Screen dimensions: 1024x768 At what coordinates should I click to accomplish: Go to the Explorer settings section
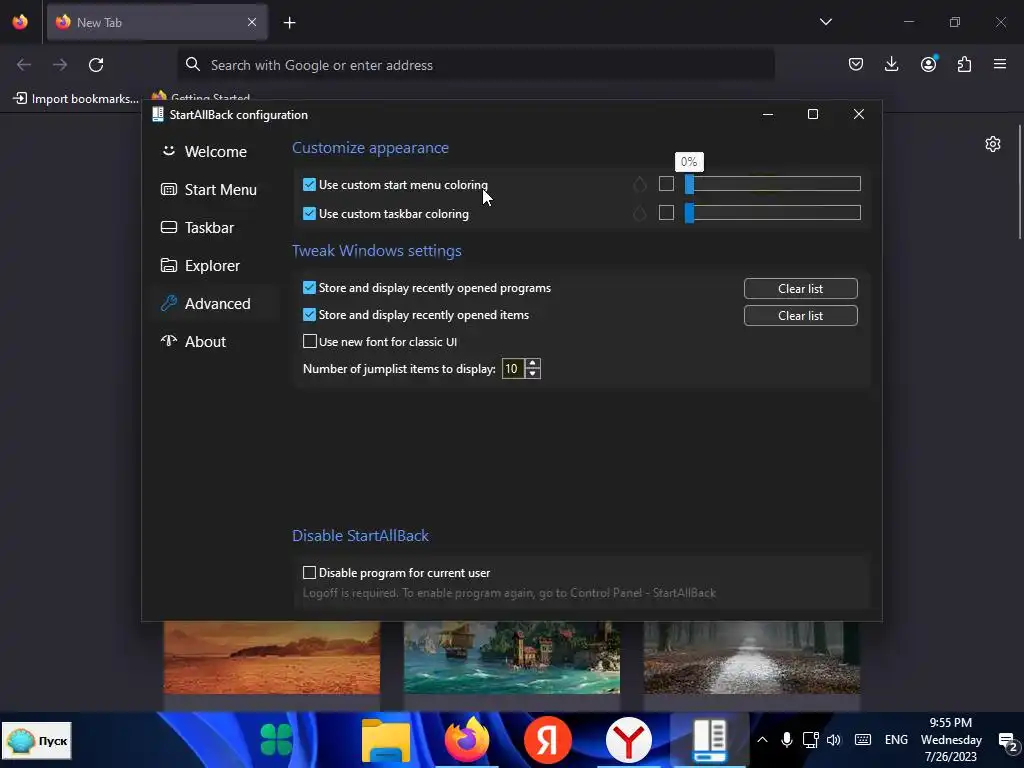(200, 265)
